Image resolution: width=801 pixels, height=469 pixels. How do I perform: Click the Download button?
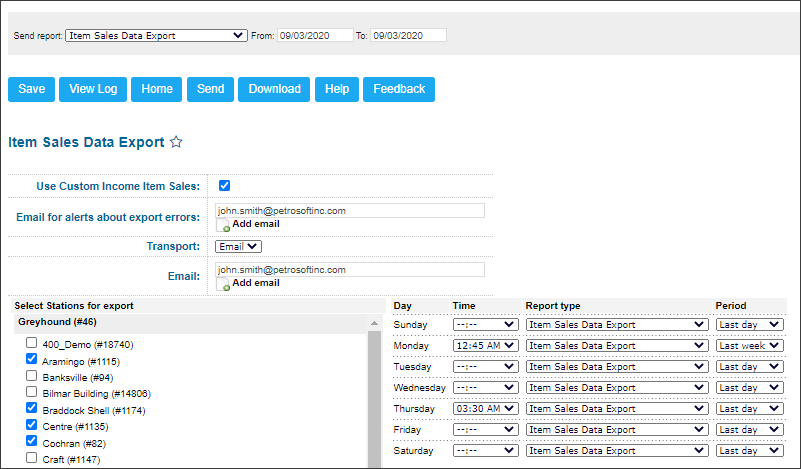pos(274,89)
